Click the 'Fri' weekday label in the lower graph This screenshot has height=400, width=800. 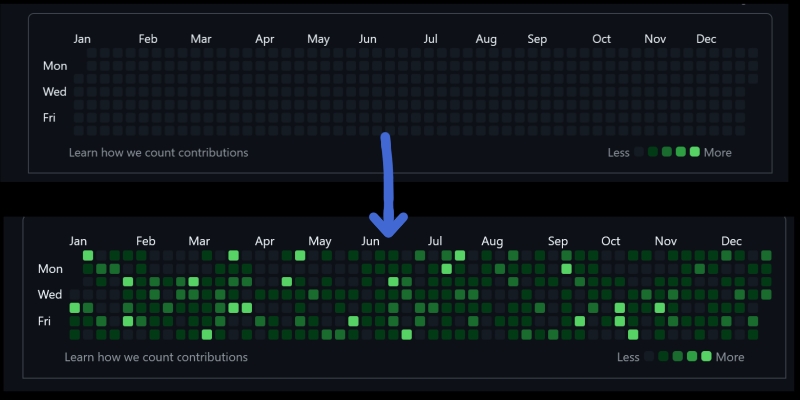44,321
